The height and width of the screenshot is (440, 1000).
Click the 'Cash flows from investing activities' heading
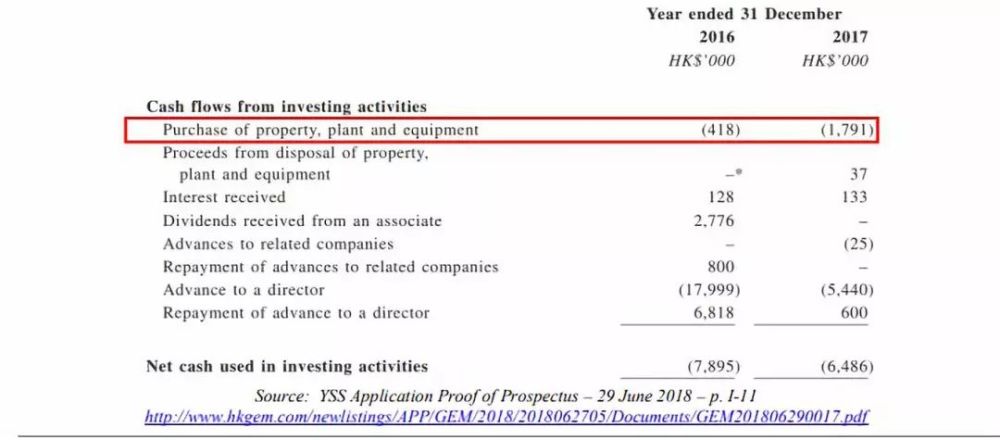286,106
